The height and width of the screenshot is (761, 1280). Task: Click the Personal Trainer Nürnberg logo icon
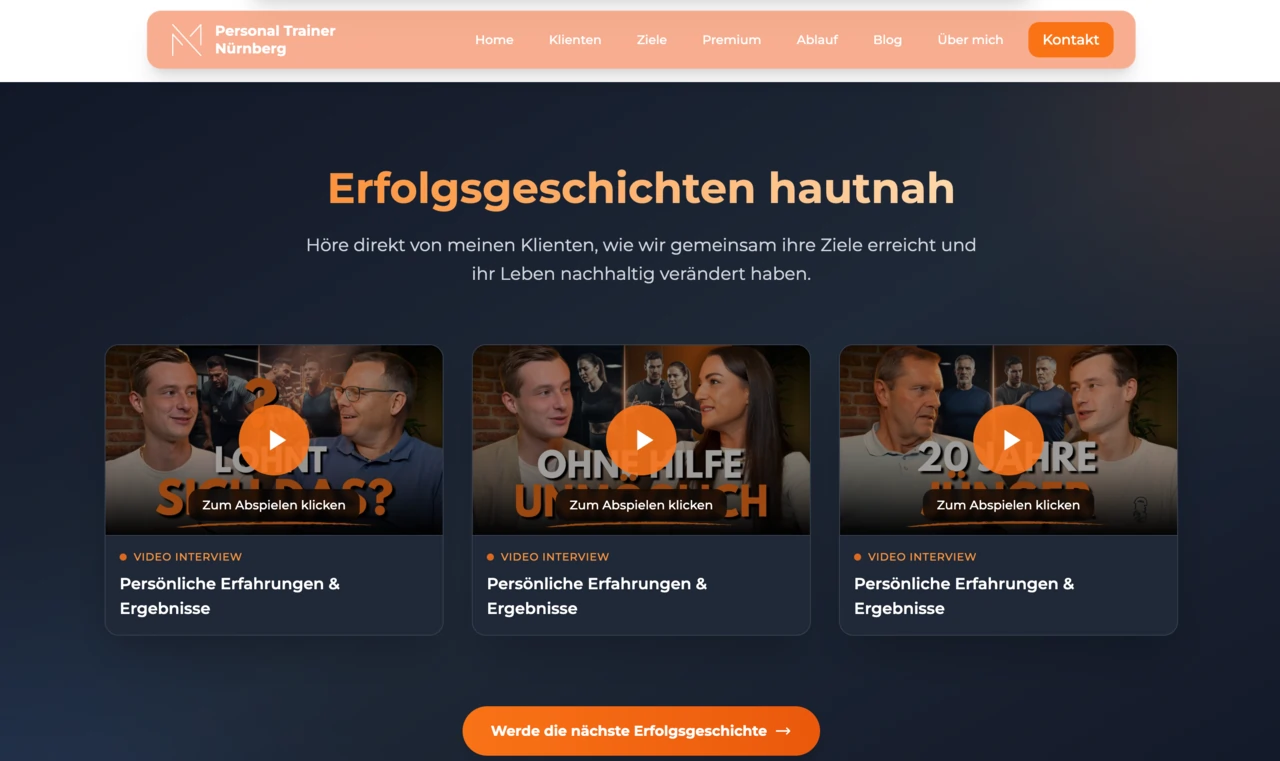tap(186, 40)
